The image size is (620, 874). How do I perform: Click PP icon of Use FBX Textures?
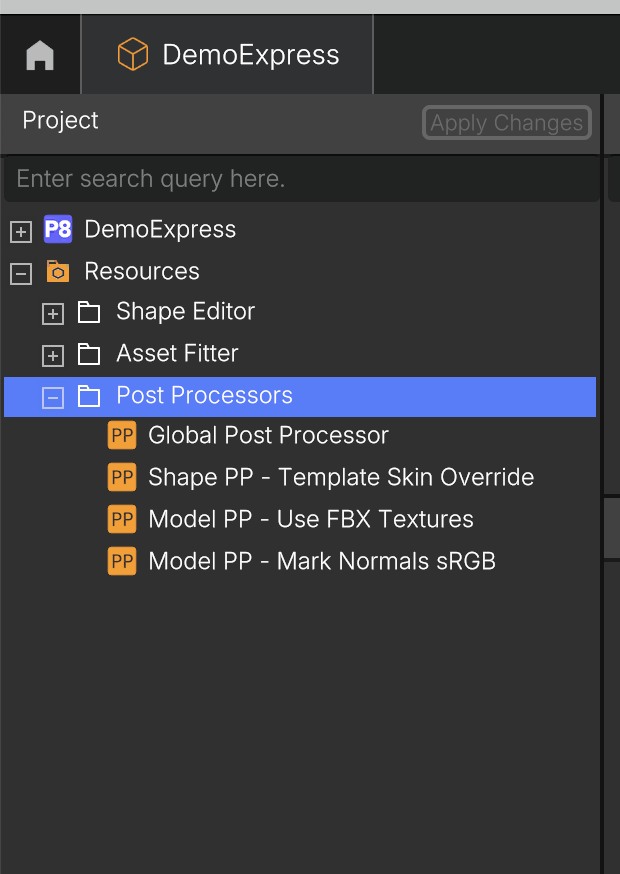pyautogui.click(x=122, y=519)
